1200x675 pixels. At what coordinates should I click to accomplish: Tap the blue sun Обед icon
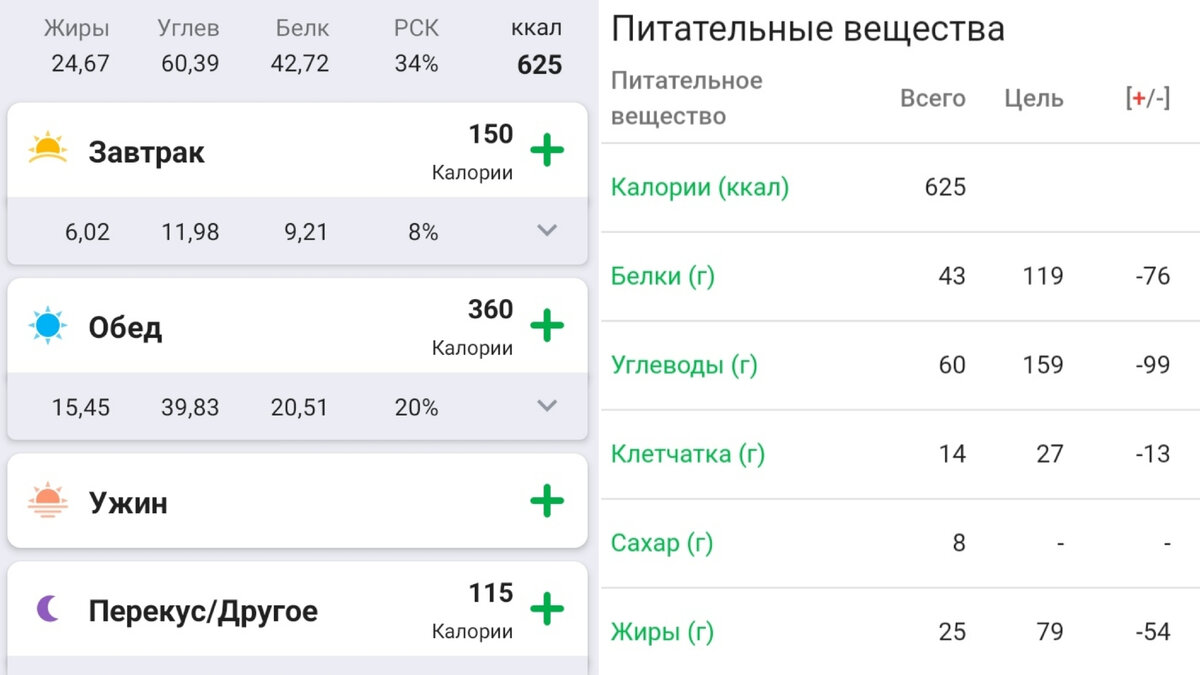coord(47,326)
